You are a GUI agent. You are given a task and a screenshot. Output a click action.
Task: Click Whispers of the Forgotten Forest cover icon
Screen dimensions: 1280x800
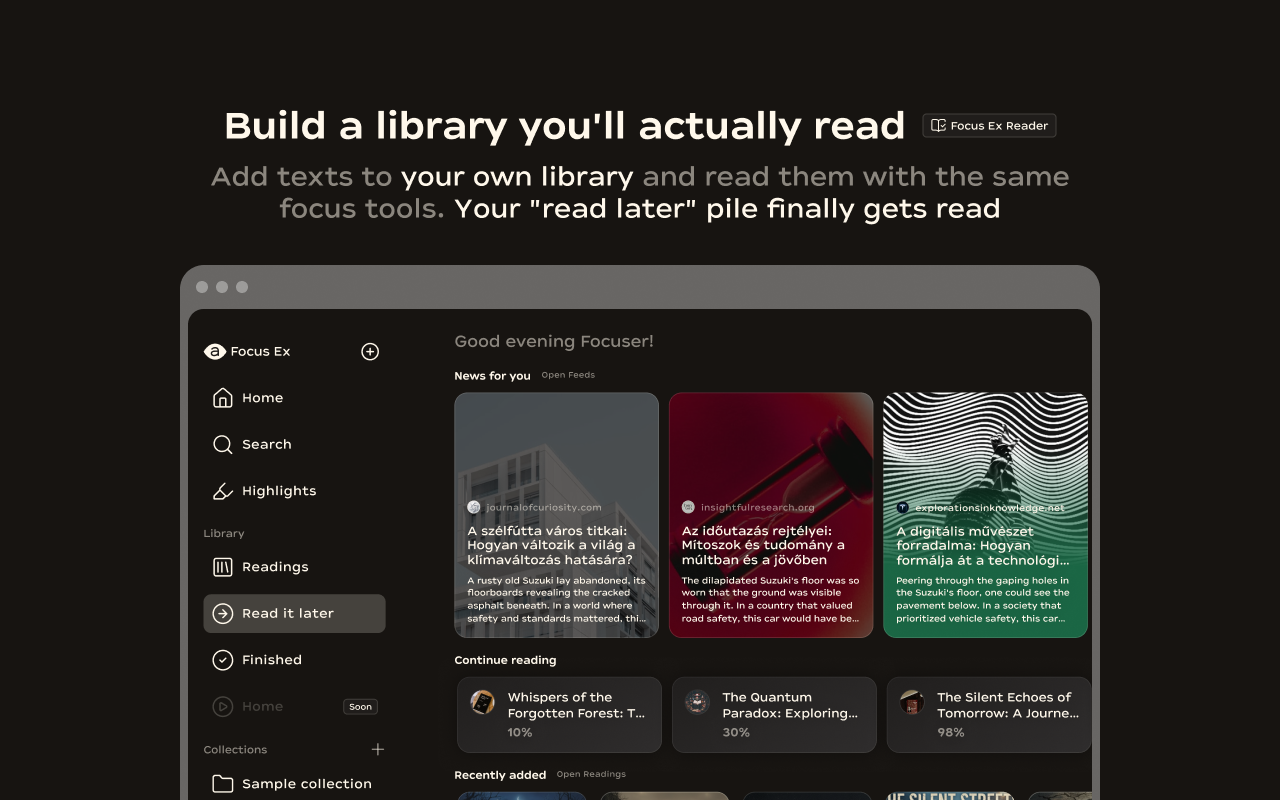click(x=483, y=702)
